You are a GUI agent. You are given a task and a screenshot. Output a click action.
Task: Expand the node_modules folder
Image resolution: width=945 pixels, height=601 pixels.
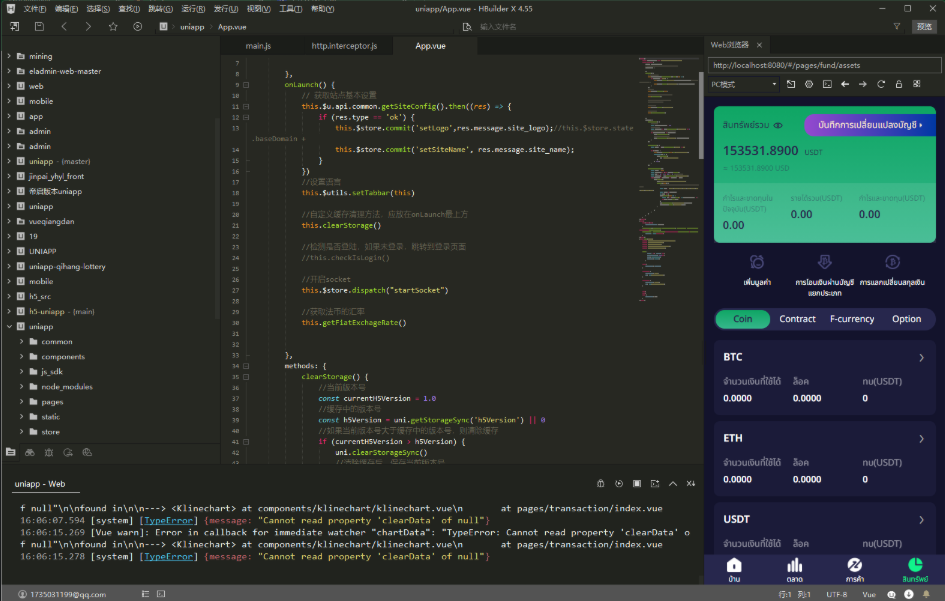(x=22, y=386)
